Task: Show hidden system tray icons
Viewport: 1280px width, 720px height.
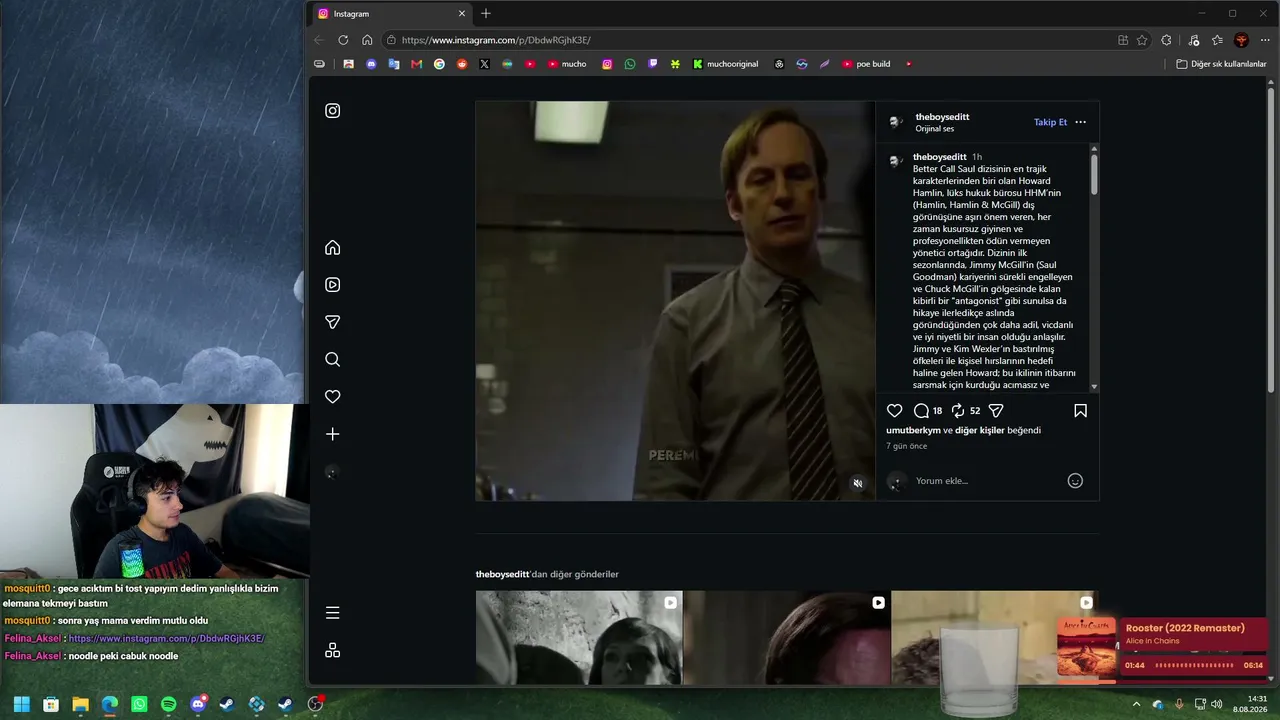Action: [1136, 704]
